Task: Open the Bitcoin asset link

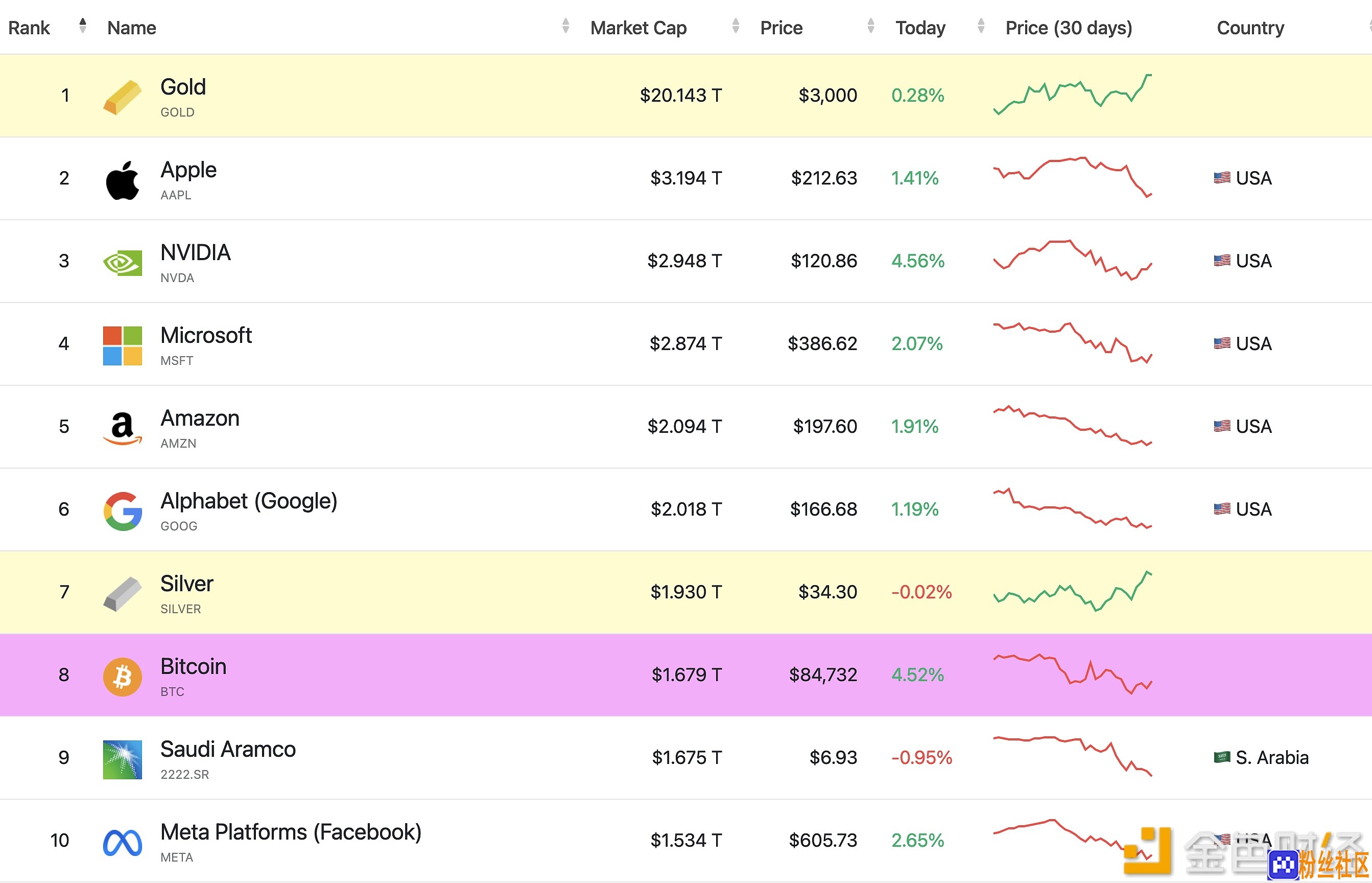Action: pyautogui.click(x=193, y=666)
